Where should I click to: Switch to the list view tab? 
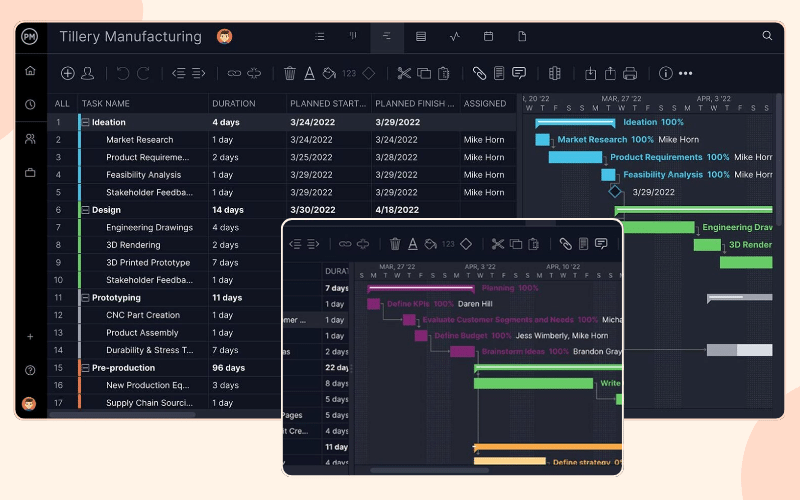pos(319,37)
